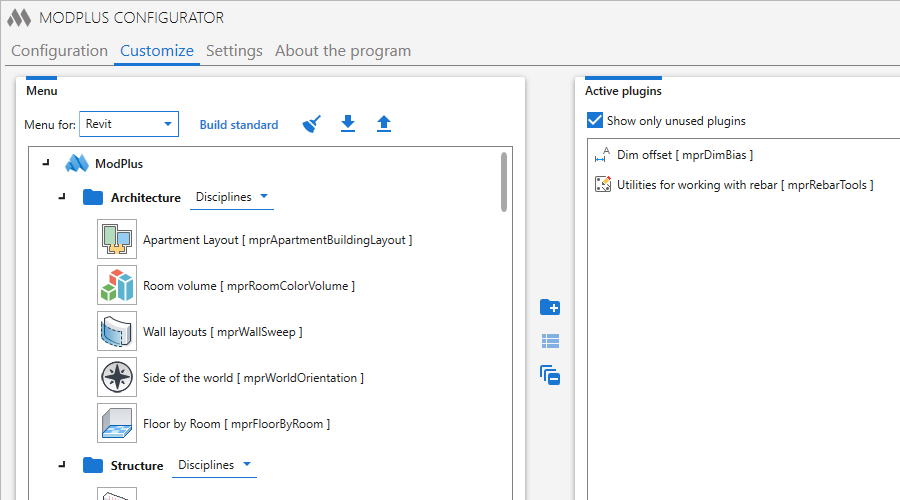Click the add folder icon
Image resolution: width=900 pixels, height=500 pixels.
coord(550,307)
